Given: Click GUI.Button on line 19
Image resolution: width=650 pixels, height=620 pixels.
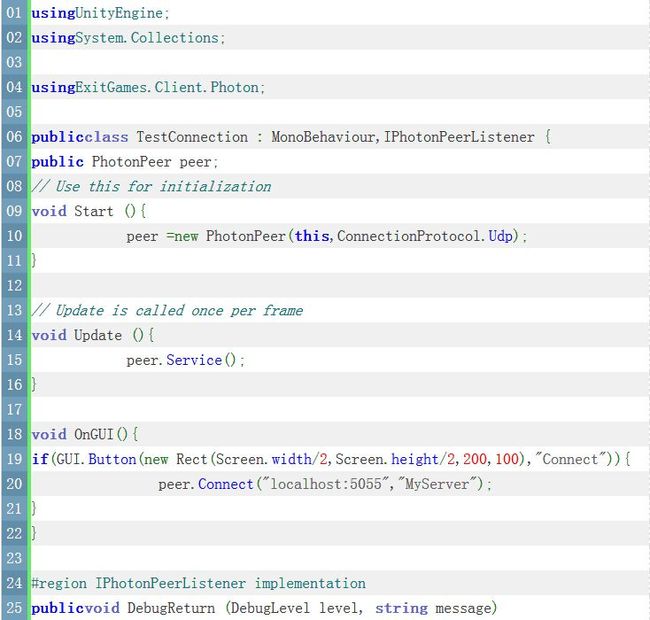Looking at the screenshot, I should click(x=96, y=459).
